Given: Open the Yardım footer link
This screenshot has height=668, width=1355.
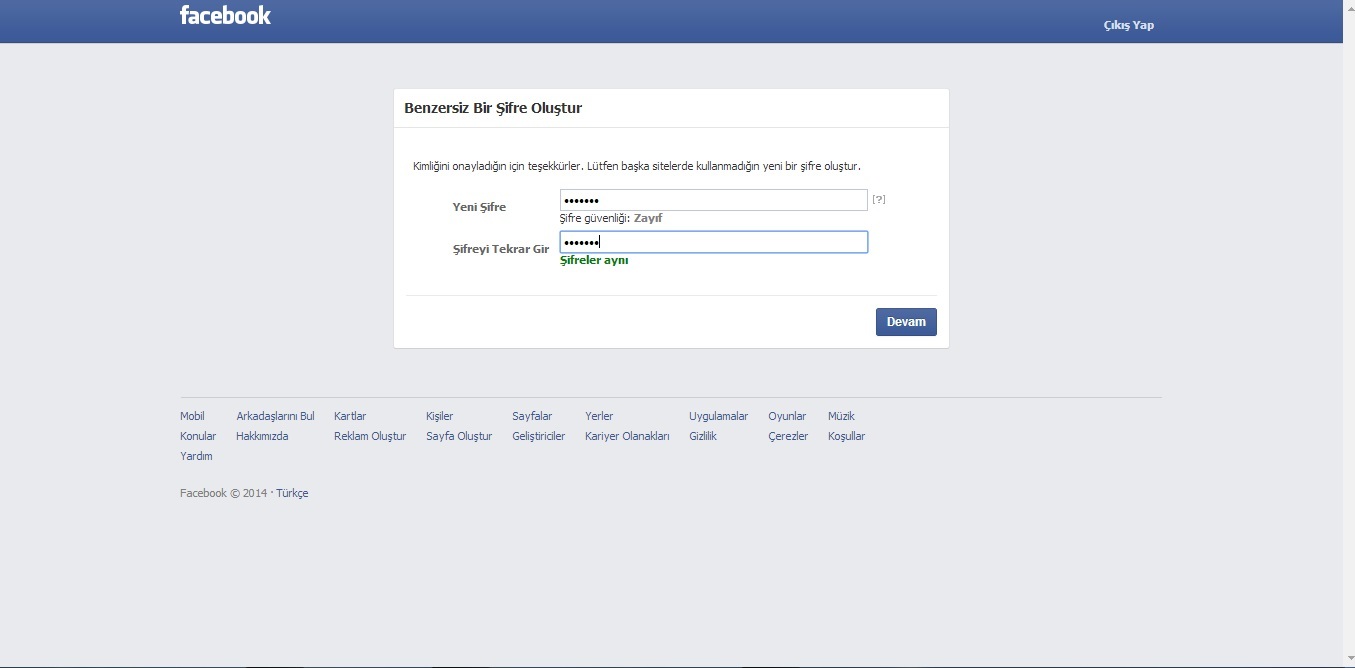Looking at the screenshot, I should tap(196, 456).
